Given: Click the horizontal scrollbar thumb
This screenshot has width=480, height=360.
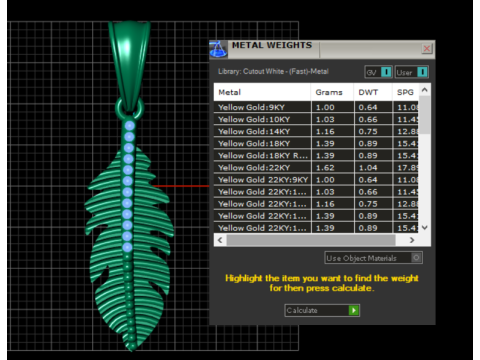Looking at the screenshot, I should pos(311,240).
